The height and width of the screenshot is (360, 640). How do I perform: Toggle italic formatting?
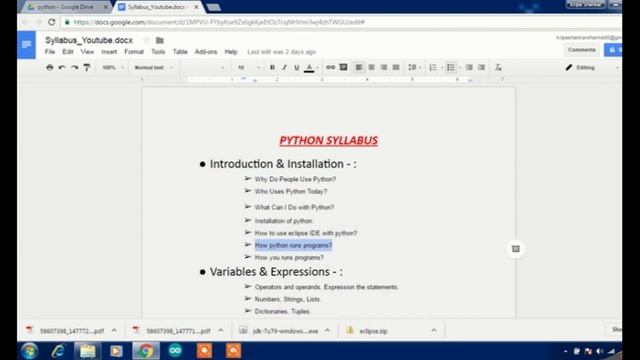click(284, 67)
